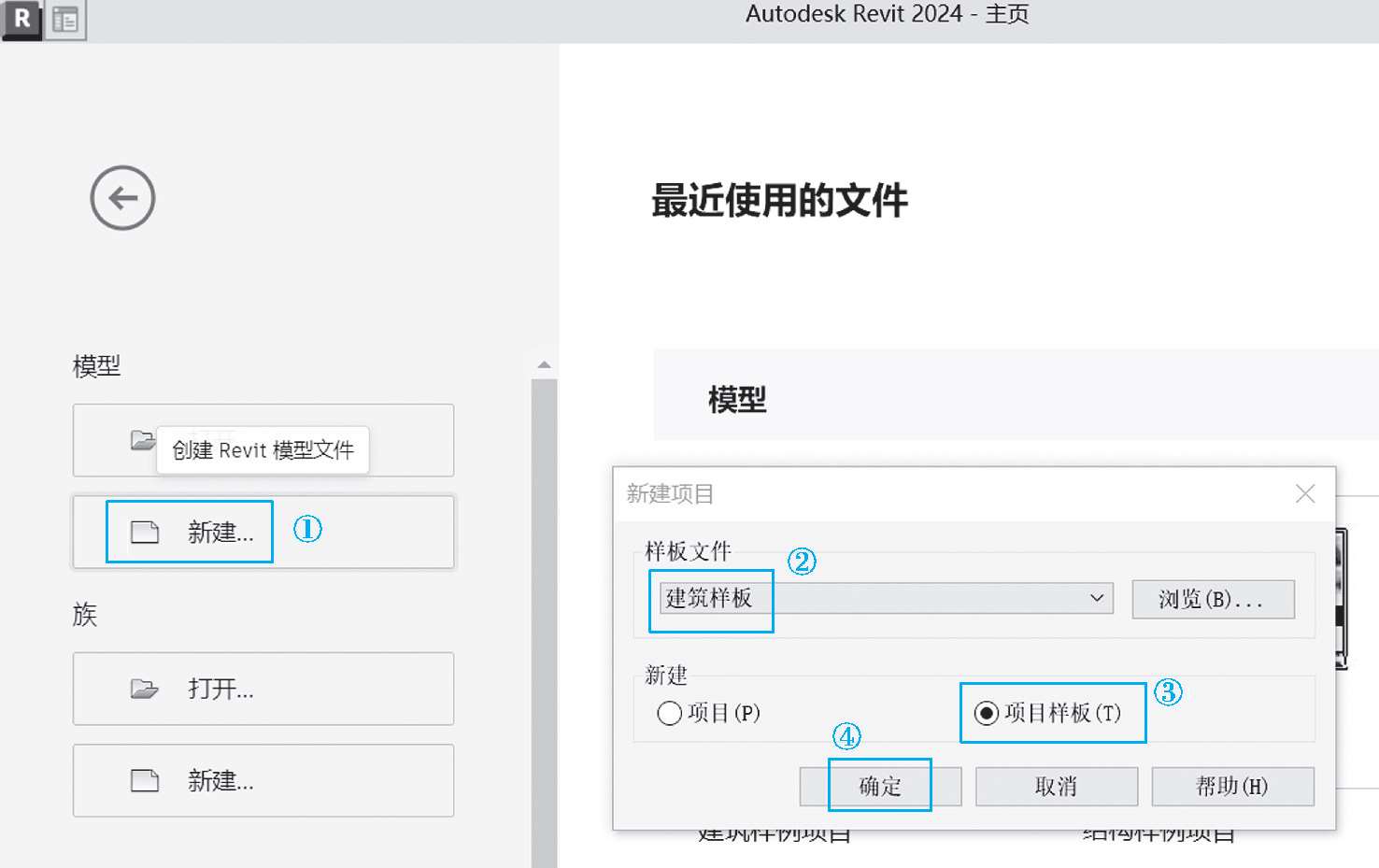Click 取消 to cancel the new project dialog
Image resolution: width=1379 pixels, height=868 pixels.
pos(1057,786)
